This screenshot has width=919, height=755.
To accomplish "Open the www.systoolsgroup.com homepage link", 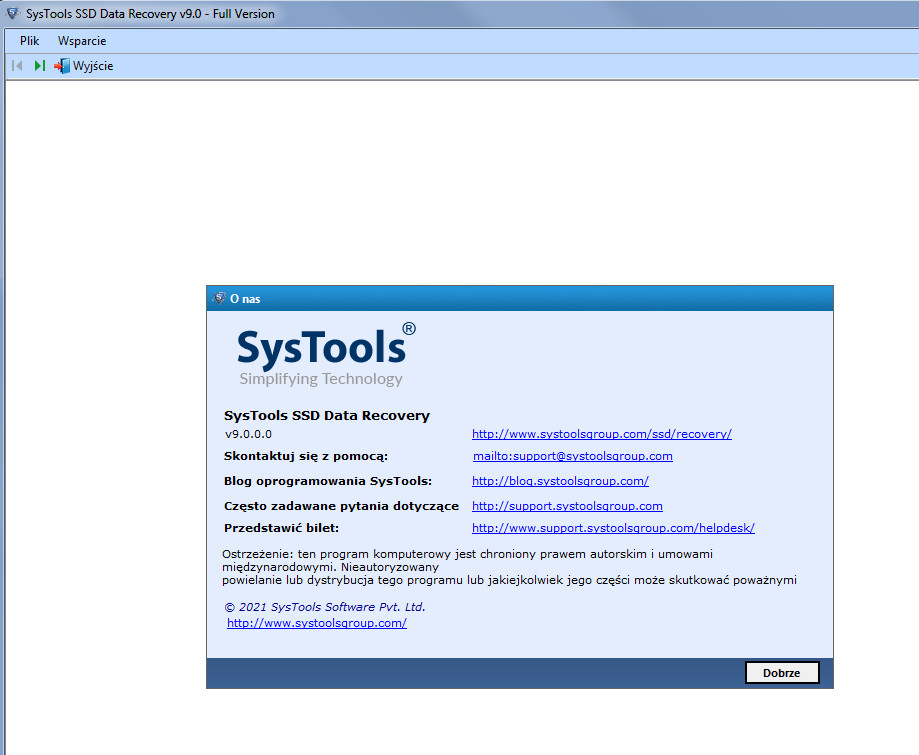I will point(316,623).
